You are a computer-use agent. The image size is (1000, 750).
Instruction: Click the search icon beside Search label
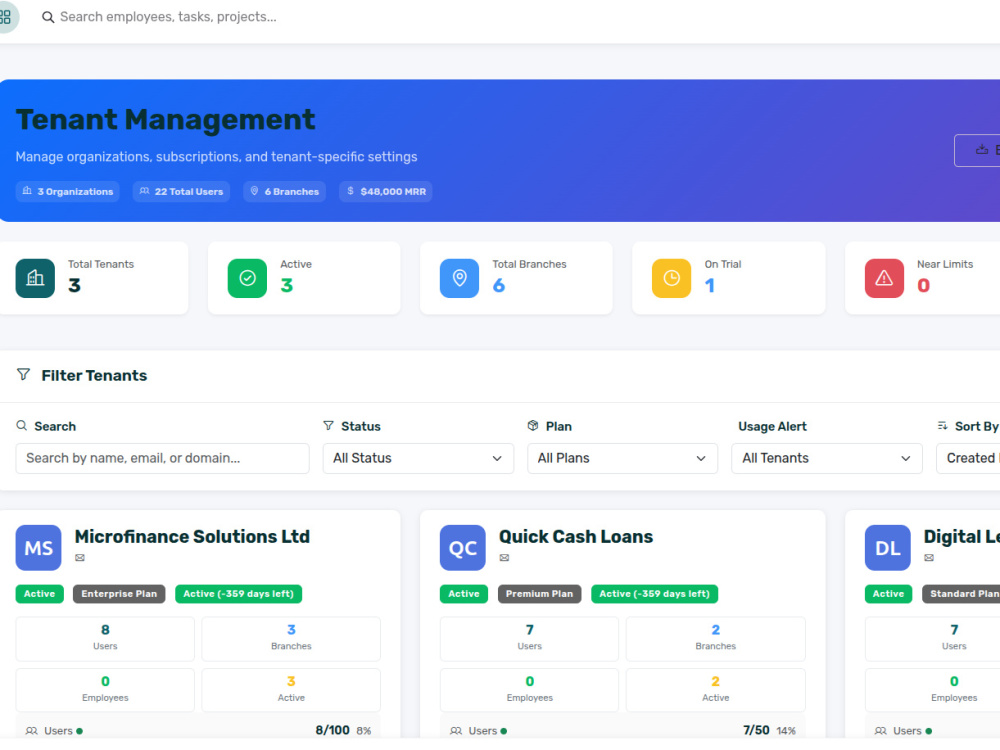click(22, 425)
